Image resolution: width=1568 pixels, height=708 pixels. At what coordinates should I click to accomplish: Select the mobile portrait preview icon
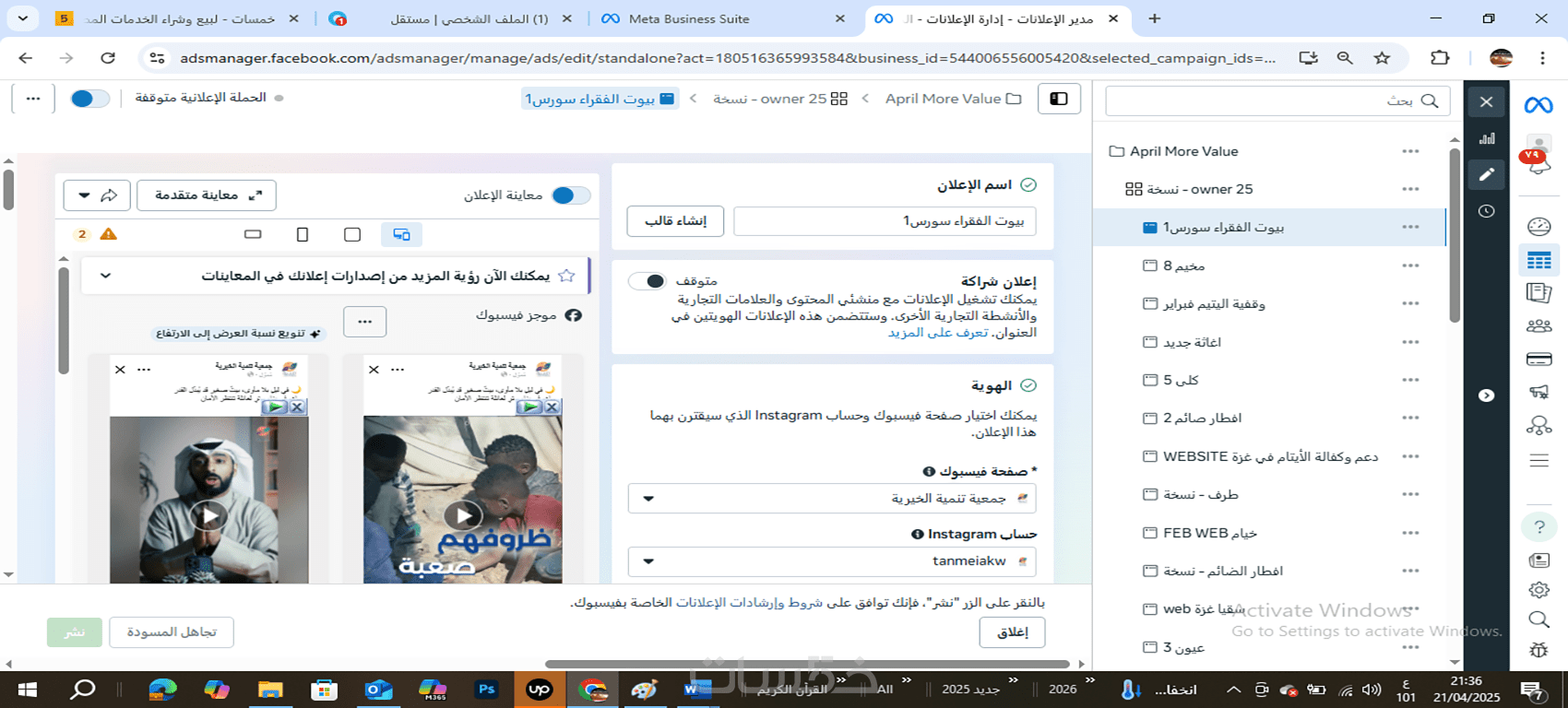tap(303, 234)
